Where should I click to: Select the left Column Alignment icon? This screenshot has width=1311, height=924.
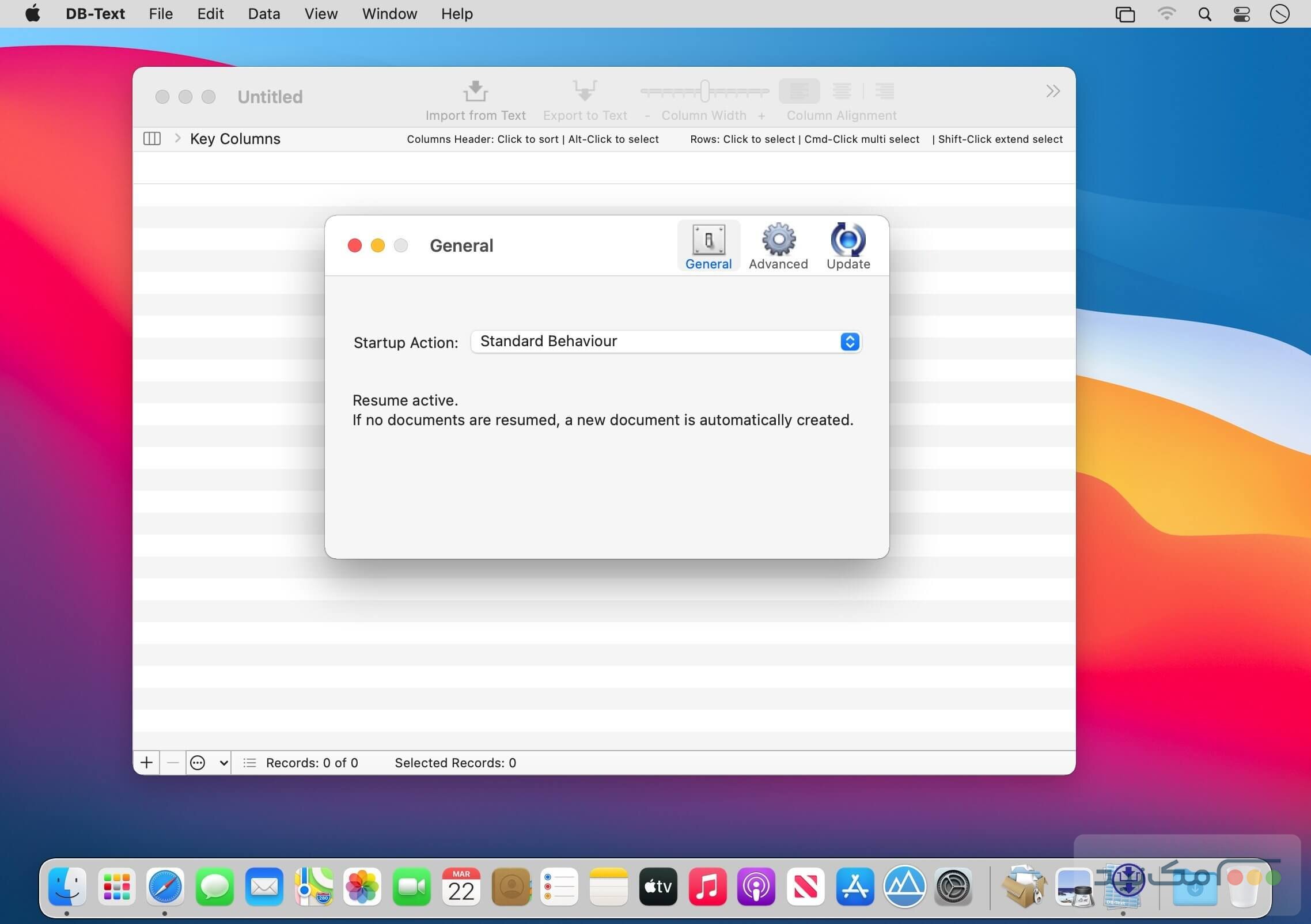coord(798,92)
